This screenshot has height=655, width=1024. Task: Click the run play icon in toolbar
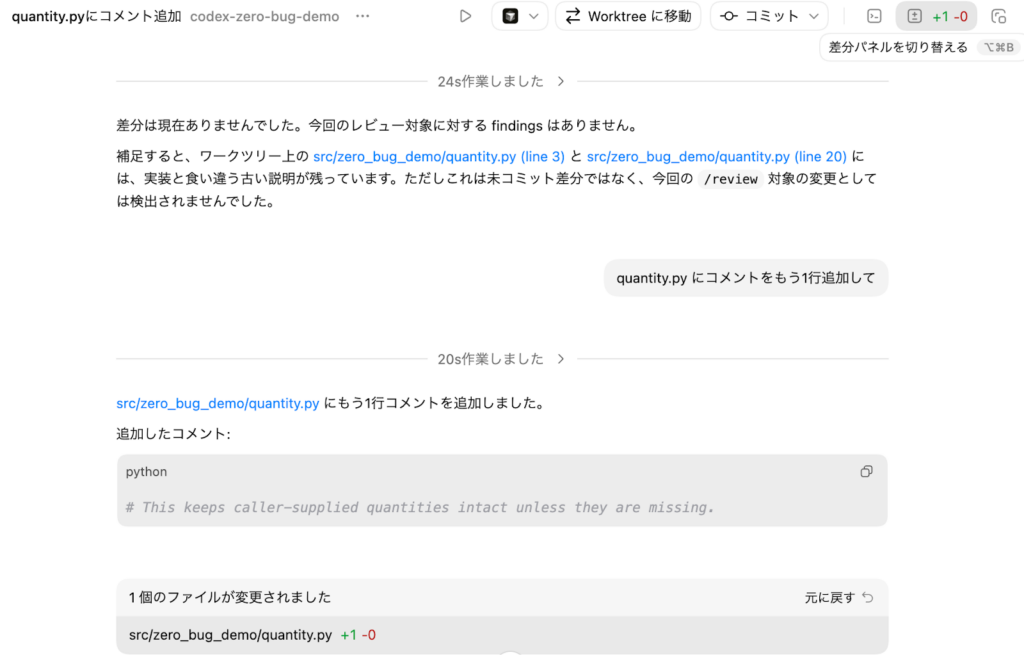(465, 16)
